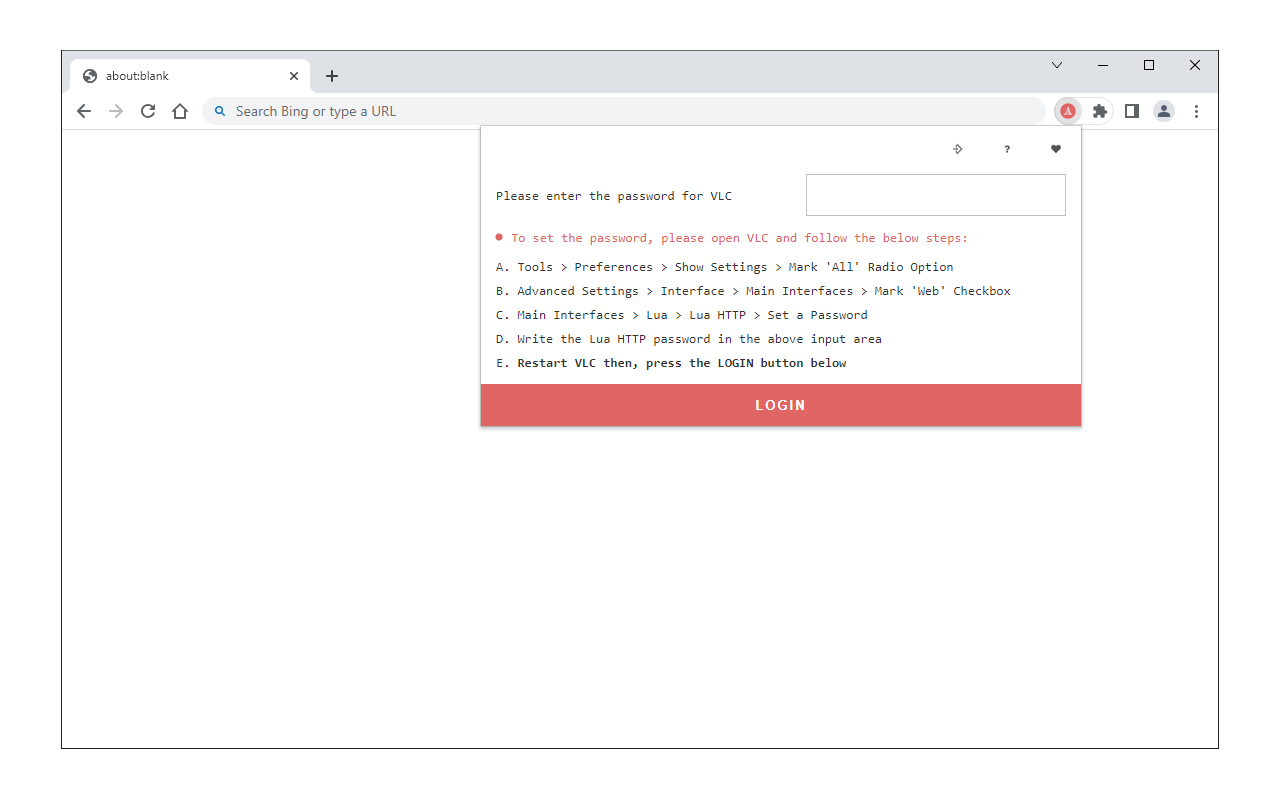Click step E 'Restart VLC then' line
Viewport: 1280px width, 800px height.
[x=671, y=363]
